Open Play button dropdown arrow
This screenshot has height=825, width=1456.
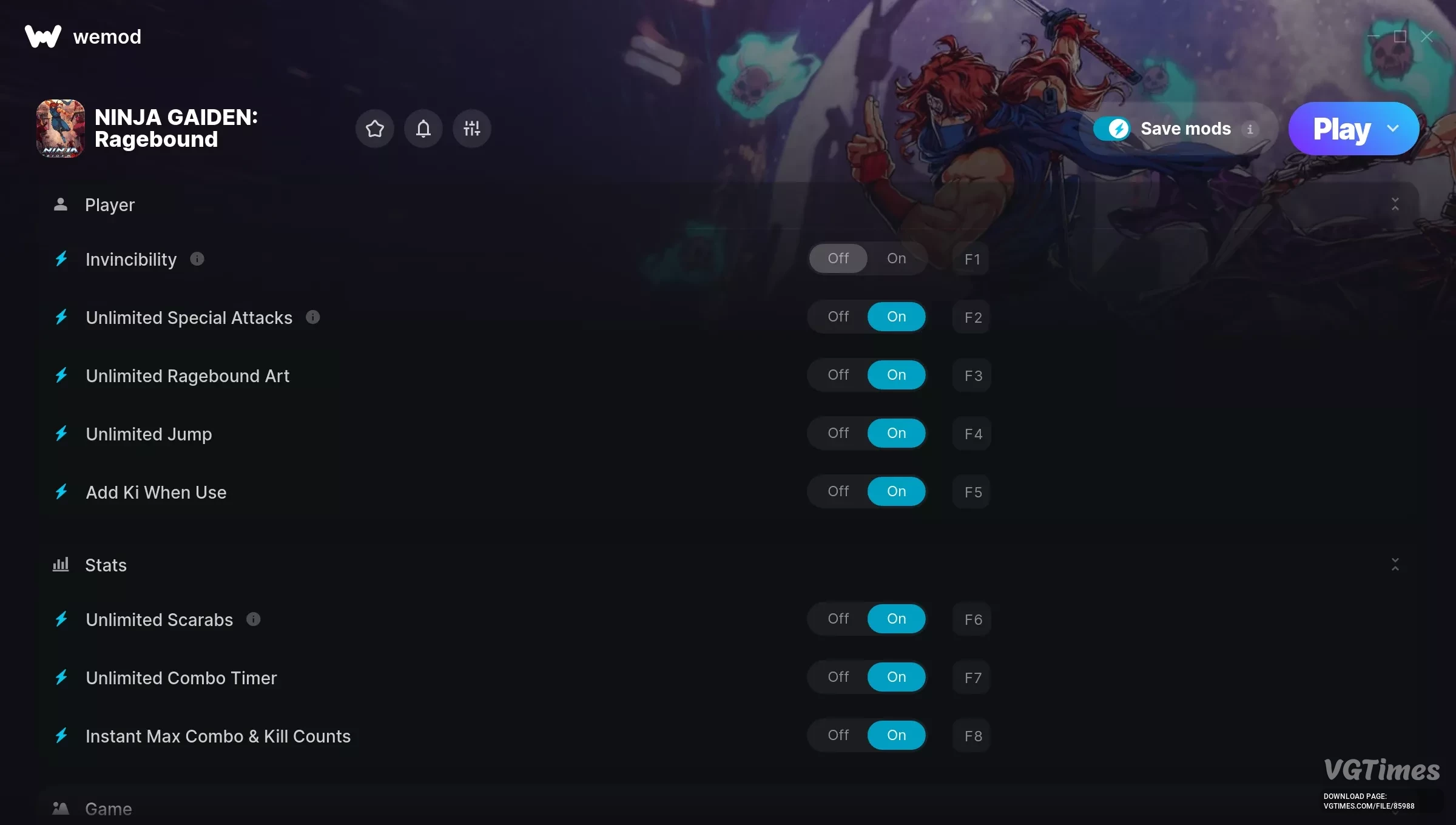[1393, 129]
